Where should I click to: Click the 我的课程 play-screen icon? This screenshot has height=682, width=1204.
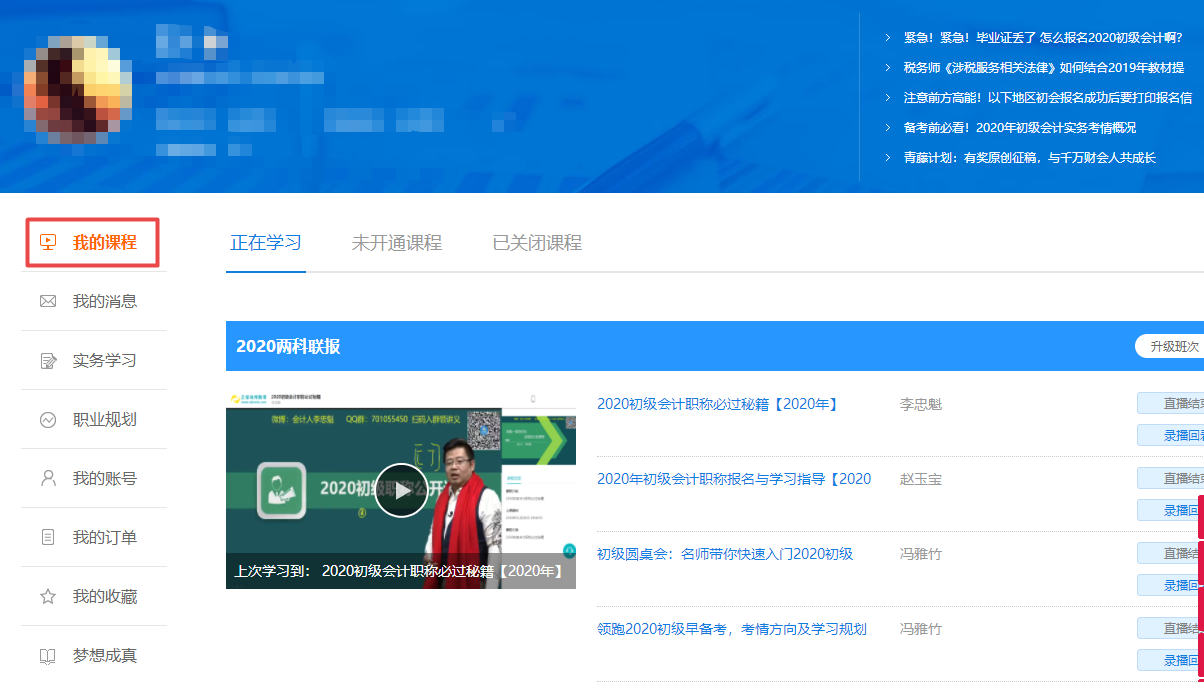(x=47, y=242)
